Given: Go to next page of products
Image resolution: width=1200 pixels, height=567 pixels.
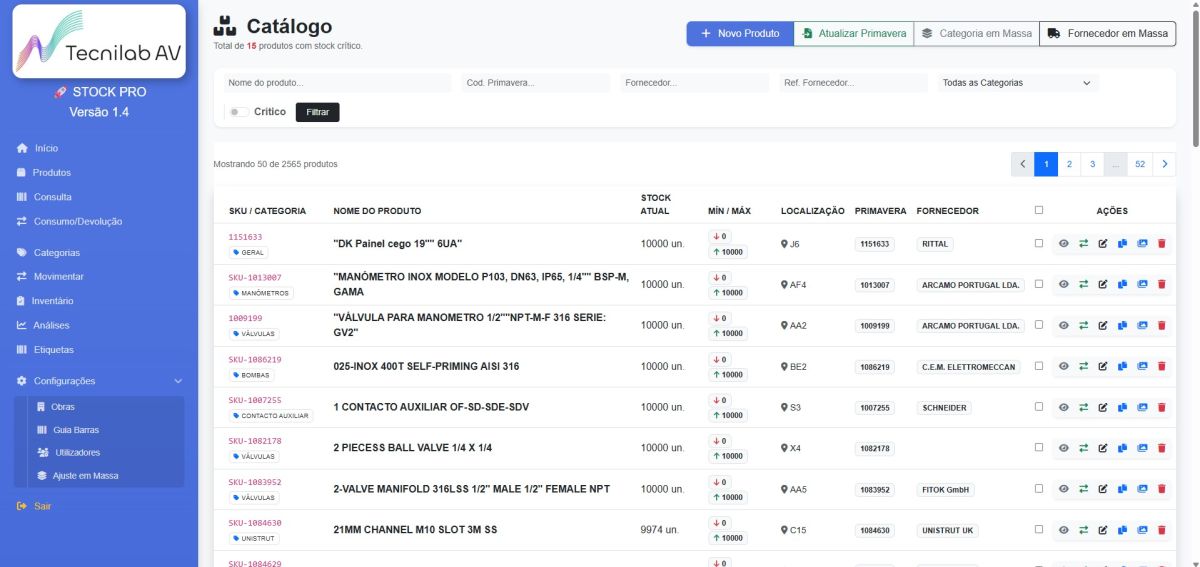Looking at the screenshot, I should (1165, 164).
